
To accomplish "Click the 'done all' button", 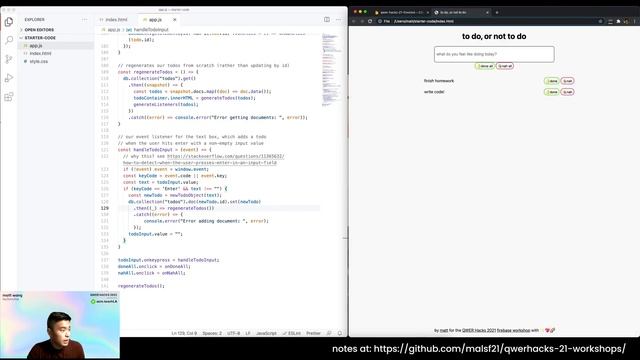I will pos(484,66).
